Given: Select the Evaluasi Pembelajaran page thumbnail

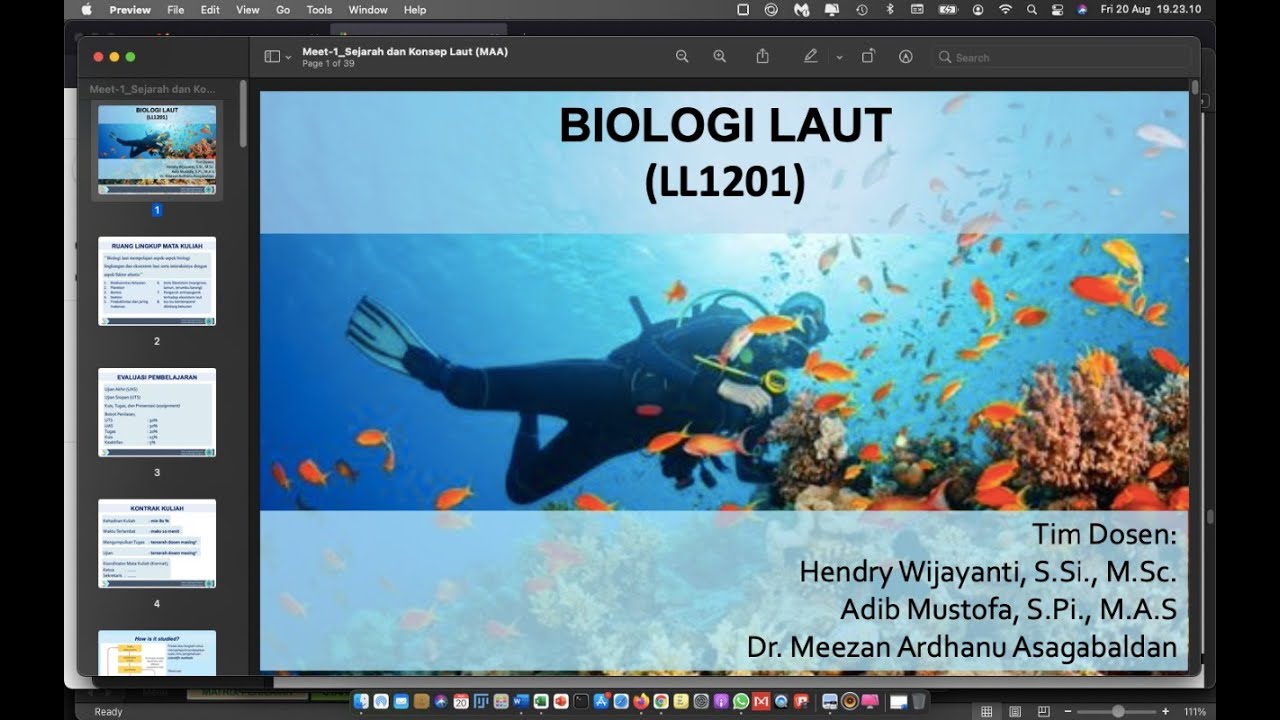Looking at the screenshot, I should coord(157,412).
